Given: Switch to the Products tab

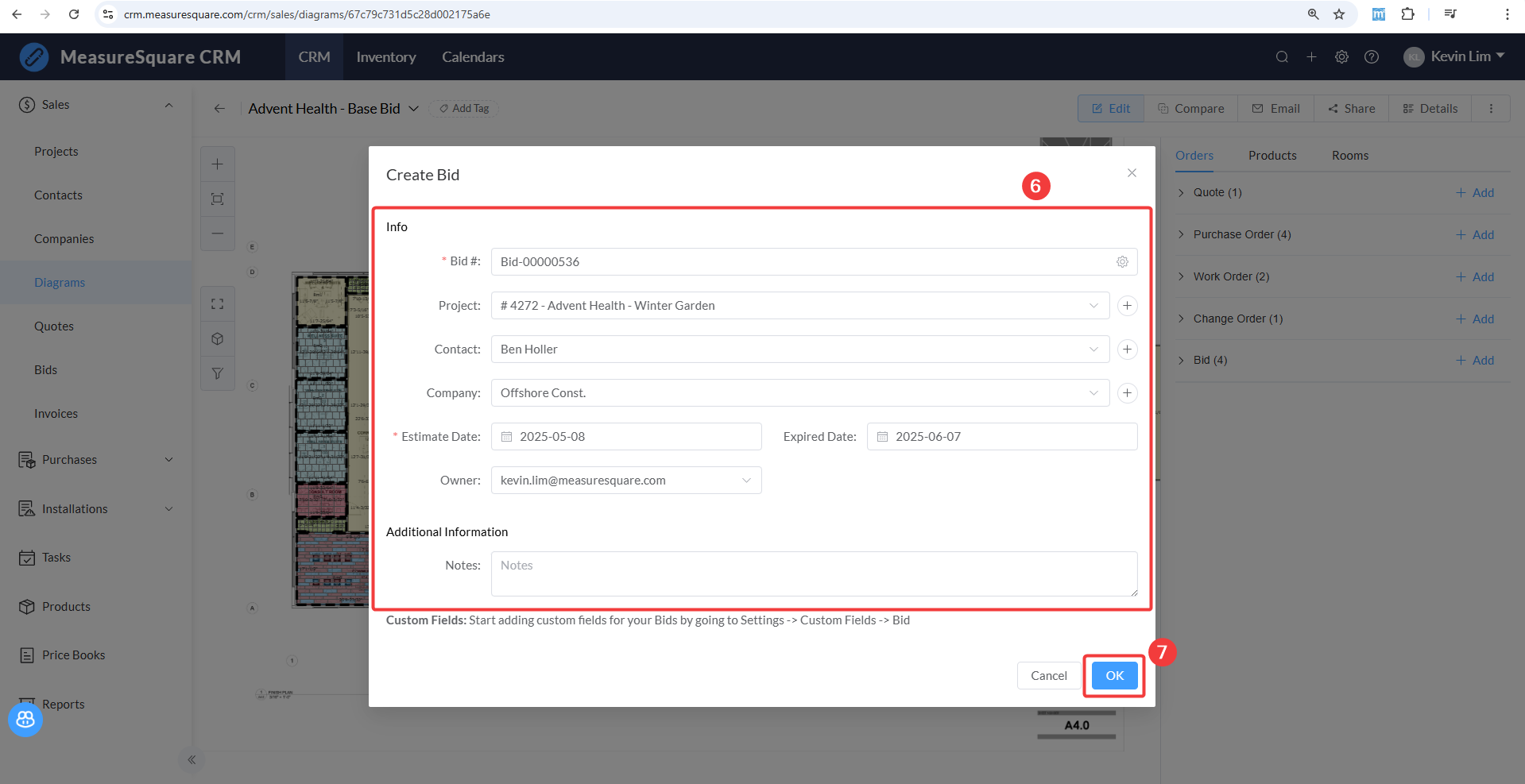Looking at the screenshot, I should point(1272,156).
